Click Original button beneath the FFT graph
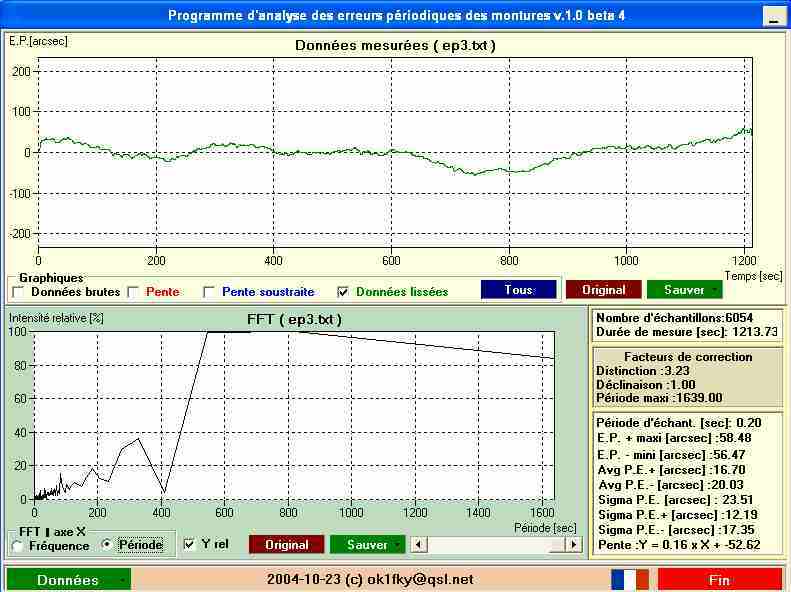791x592 pixels. 287,545
